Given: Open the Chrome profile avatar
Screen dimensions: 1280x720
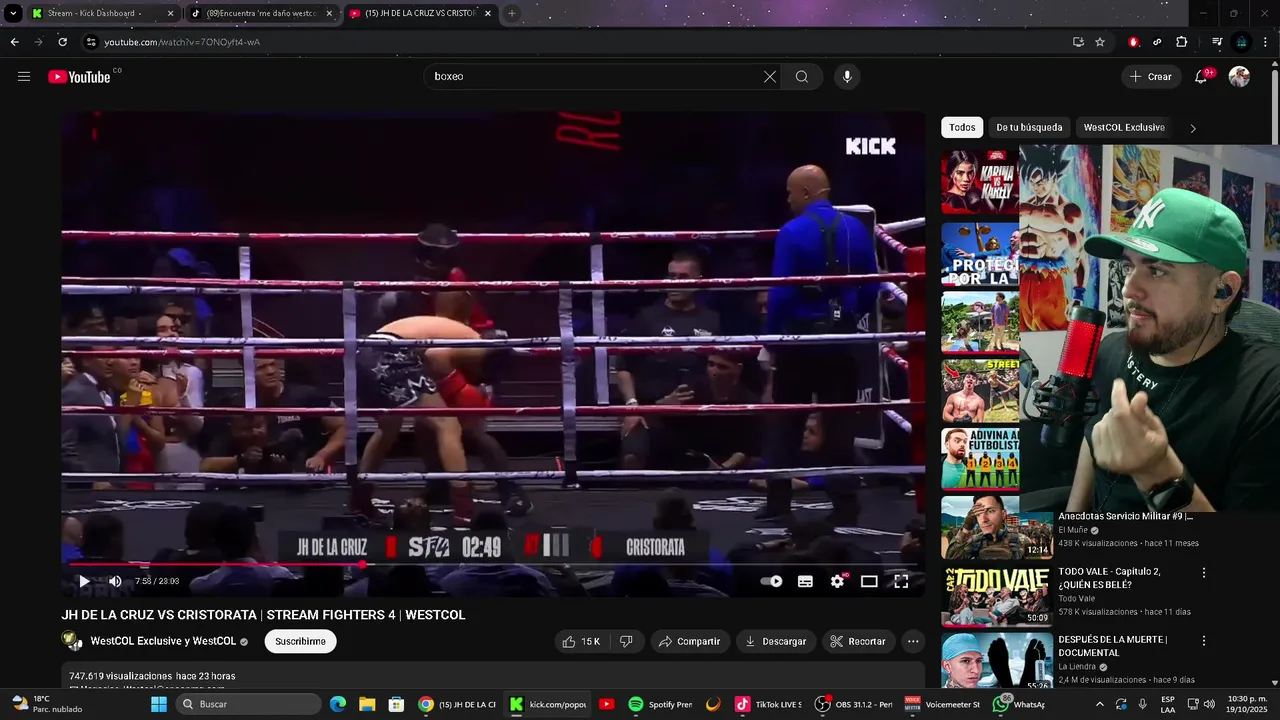Looking at the screenshot, I should [1241, 42].
